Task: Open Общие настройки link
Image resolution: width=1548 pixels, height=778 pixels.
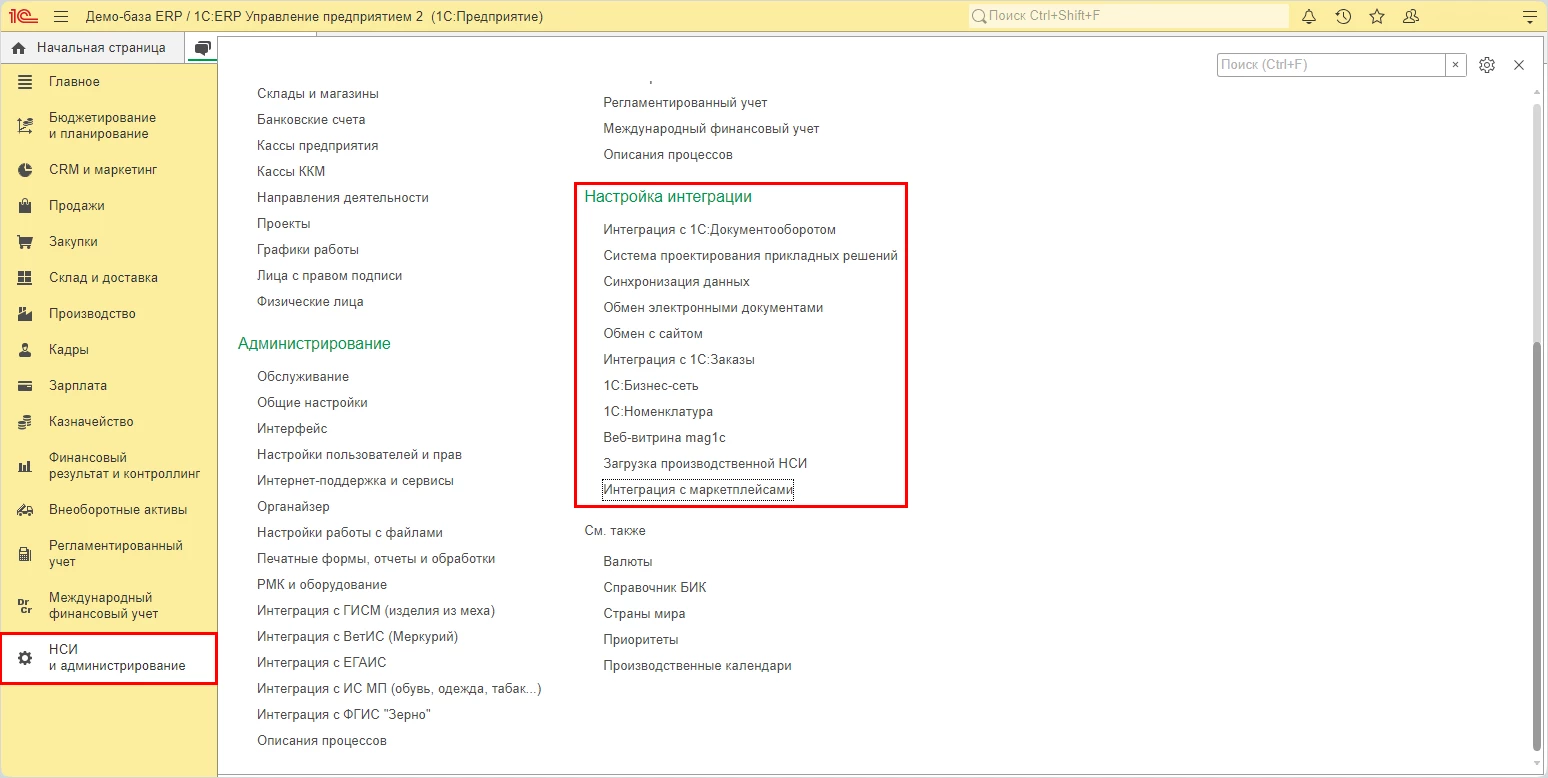Action: tap(312, 403)
